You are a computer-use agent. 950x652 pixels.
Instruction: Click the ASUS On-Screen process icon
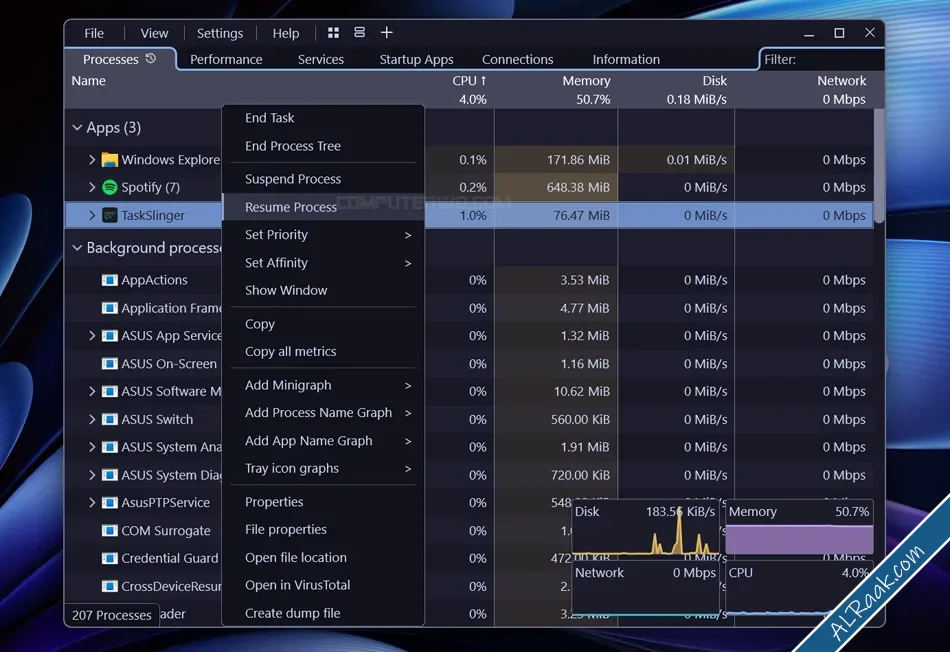110,364
